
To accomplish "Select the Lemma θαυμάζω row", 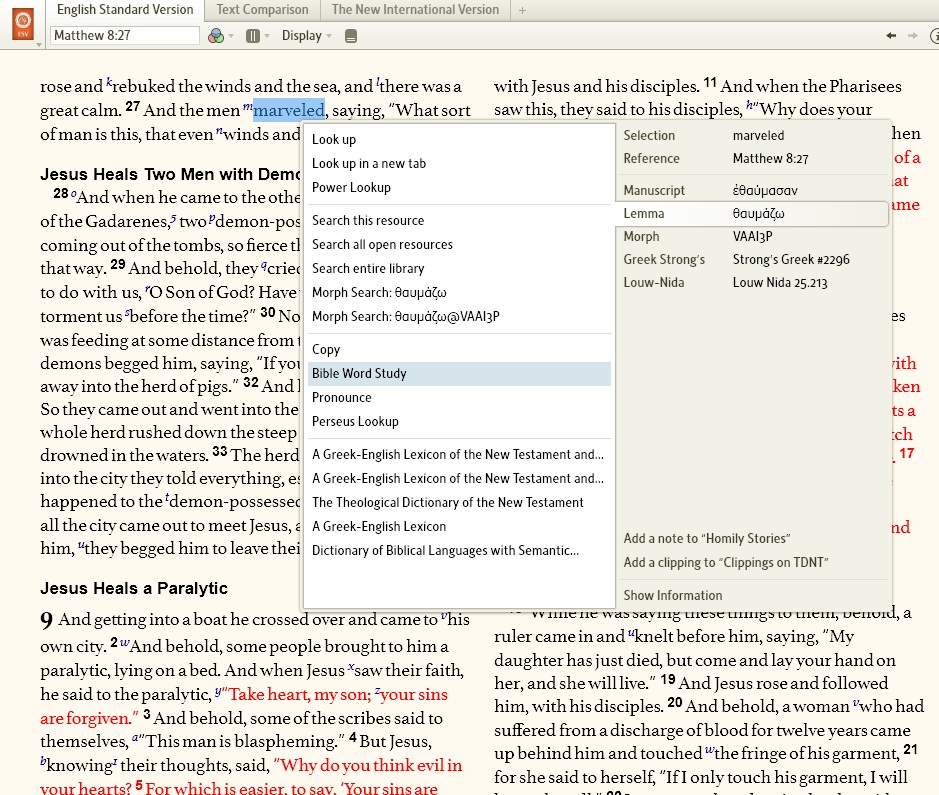I will click(752, 214).
